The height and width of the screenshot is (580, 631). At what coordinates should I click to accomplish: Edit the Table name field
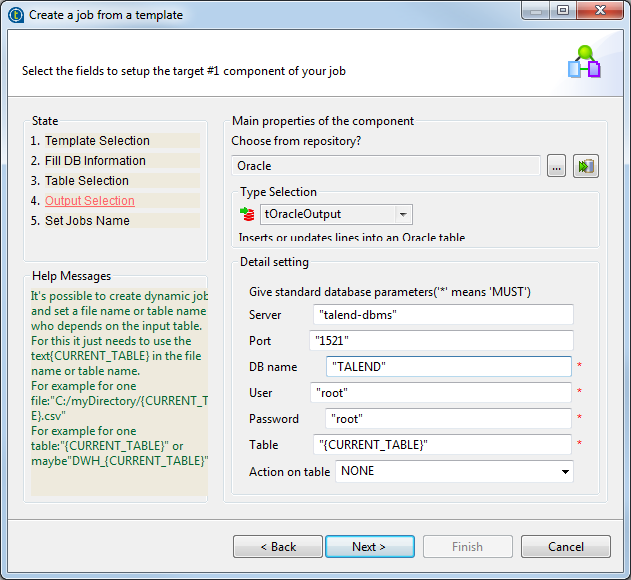tap(442, 444)
